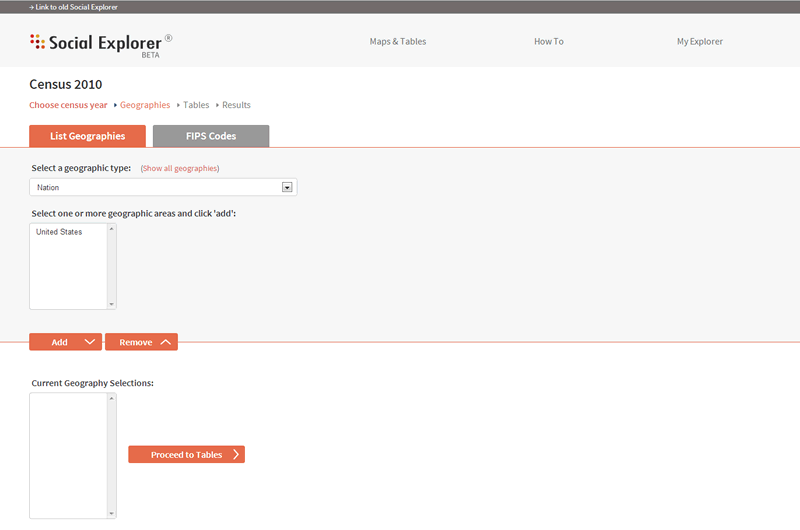The width and height of the screenshot is (800, 530).
Task: Click the geographic areas list scroll down arrow
Action: click(x=111, y=304)
